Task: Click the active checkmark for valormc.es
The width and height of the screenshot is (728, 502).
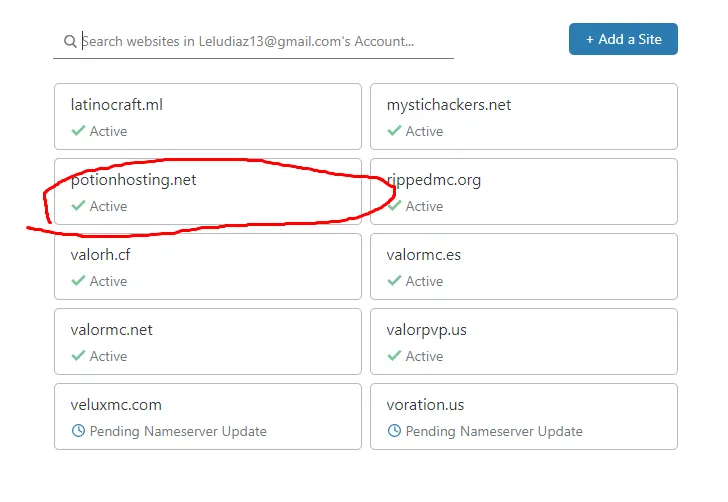Action: coord(394,281)
